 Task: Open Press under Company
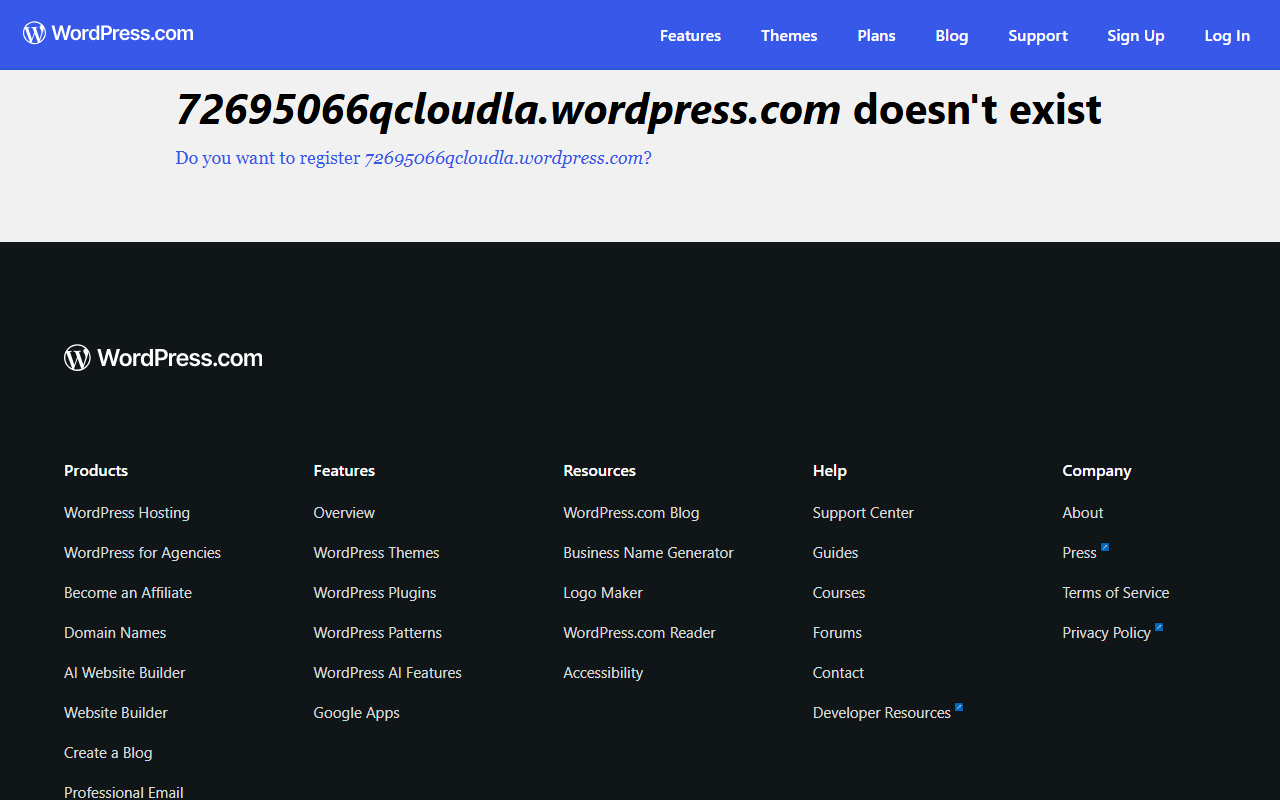click(x=1079, y=553)
